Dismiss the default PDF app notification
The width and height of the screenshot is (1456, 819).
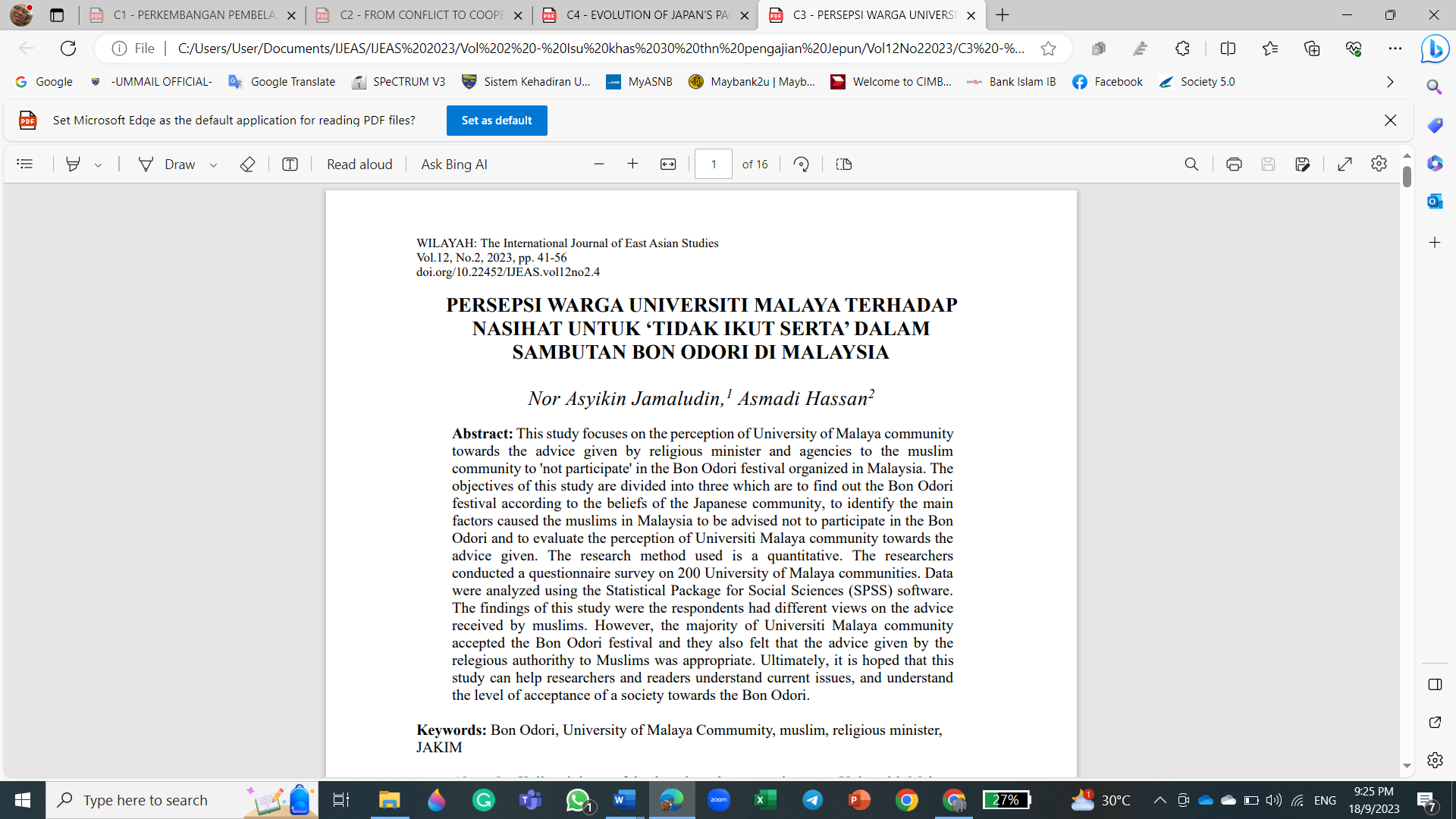click(x=1390, y=121)
